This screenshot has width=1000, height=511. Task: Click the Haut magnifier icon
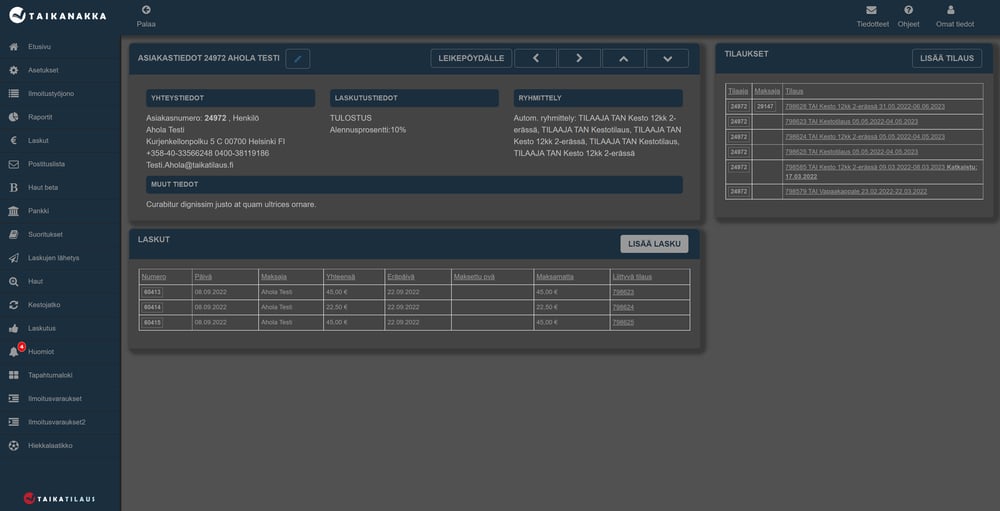(13, 281)
